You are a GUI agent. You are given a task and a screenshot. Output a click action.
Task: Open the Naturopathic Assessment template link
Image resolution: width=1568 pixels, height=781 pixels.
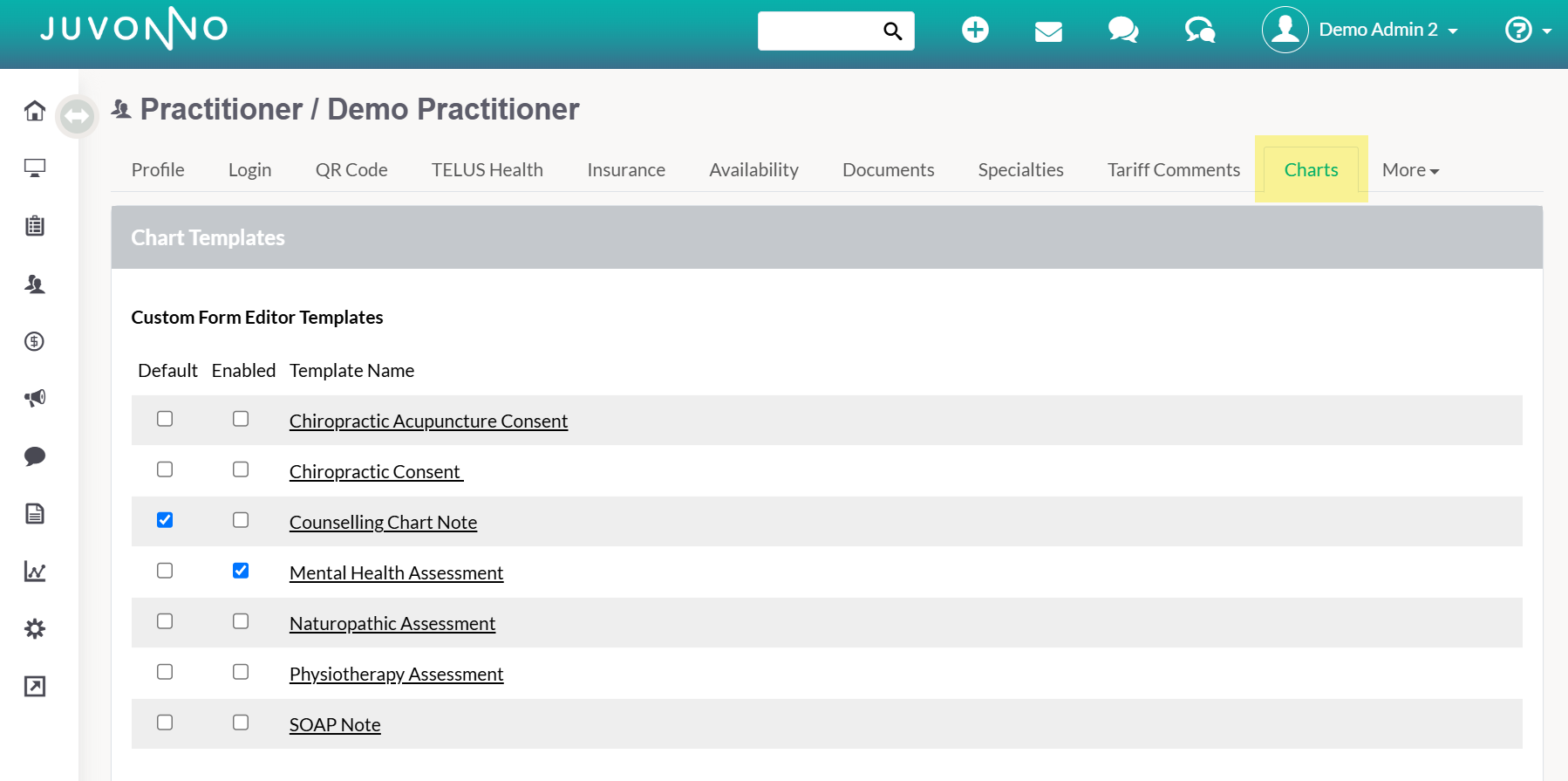(392, 624)
